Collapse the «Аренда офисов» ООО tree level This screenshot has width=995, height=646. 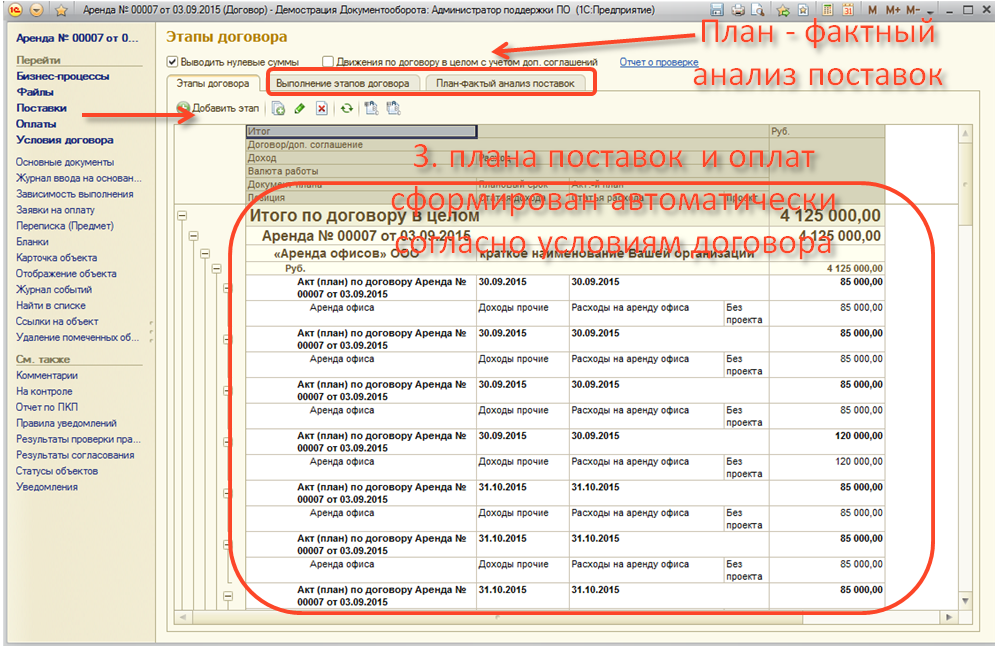(205, 253)
